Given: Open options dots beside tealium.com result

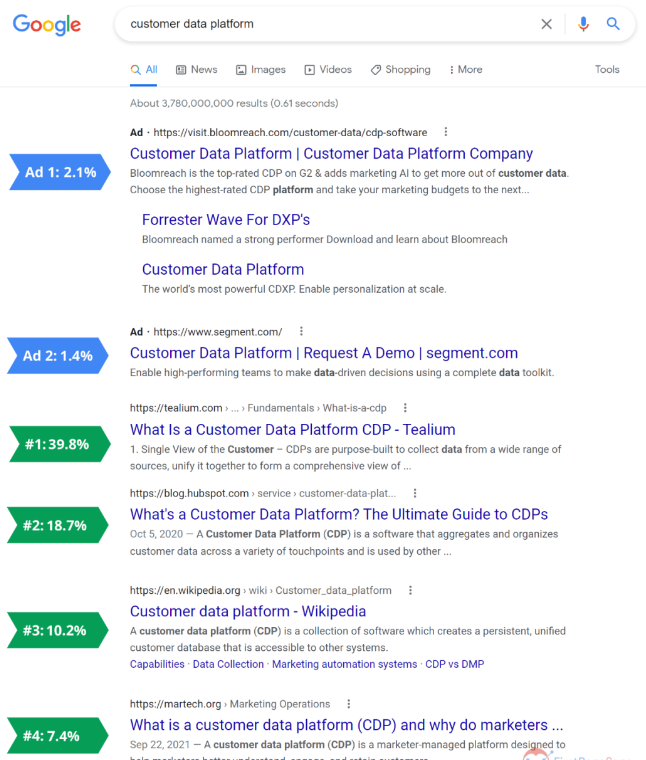Looking at the screenshot, I should tap(405, 408).
